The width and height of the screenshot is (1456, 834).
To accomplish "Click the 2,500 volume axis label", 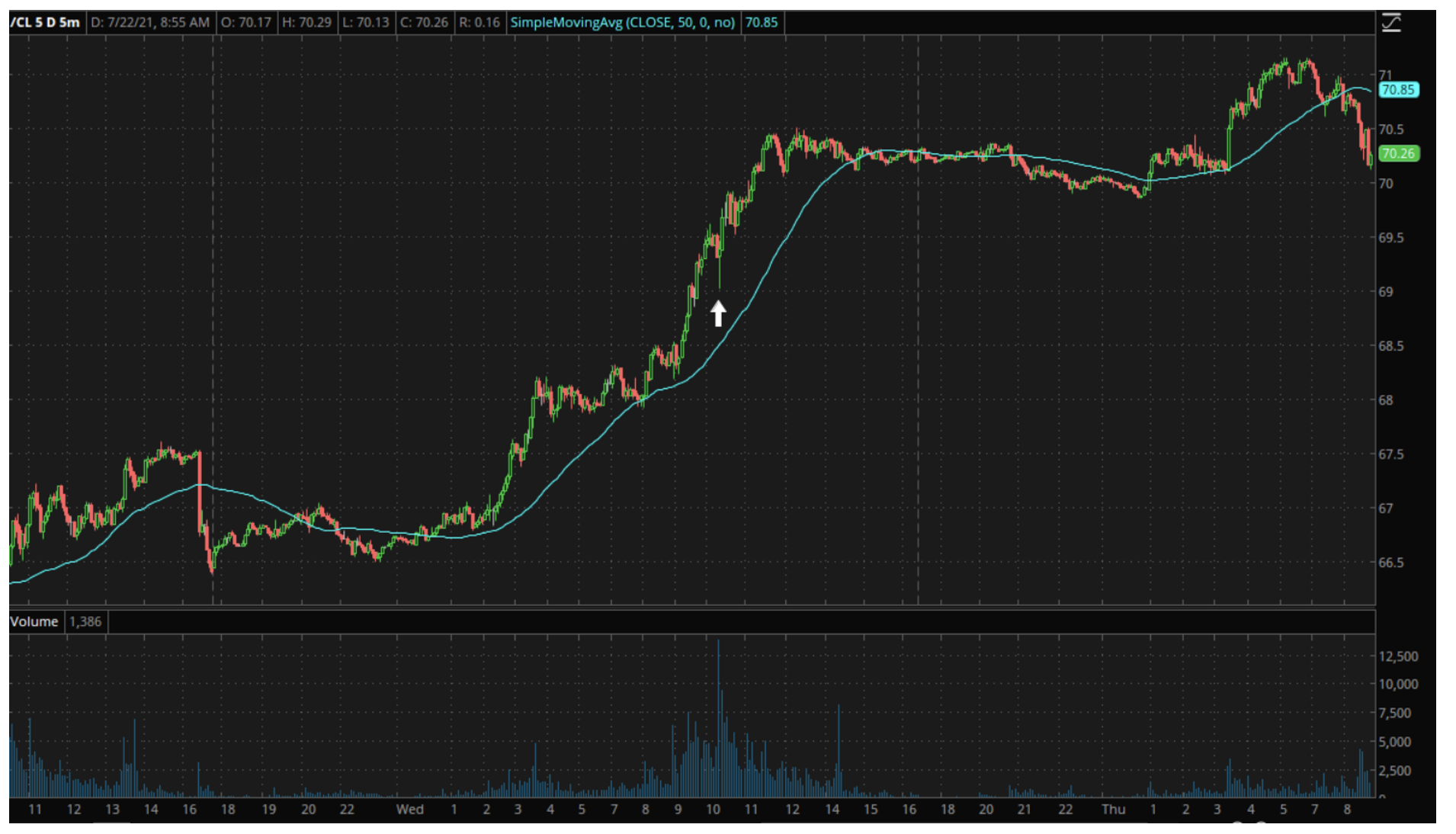I will pos(1395,771).
